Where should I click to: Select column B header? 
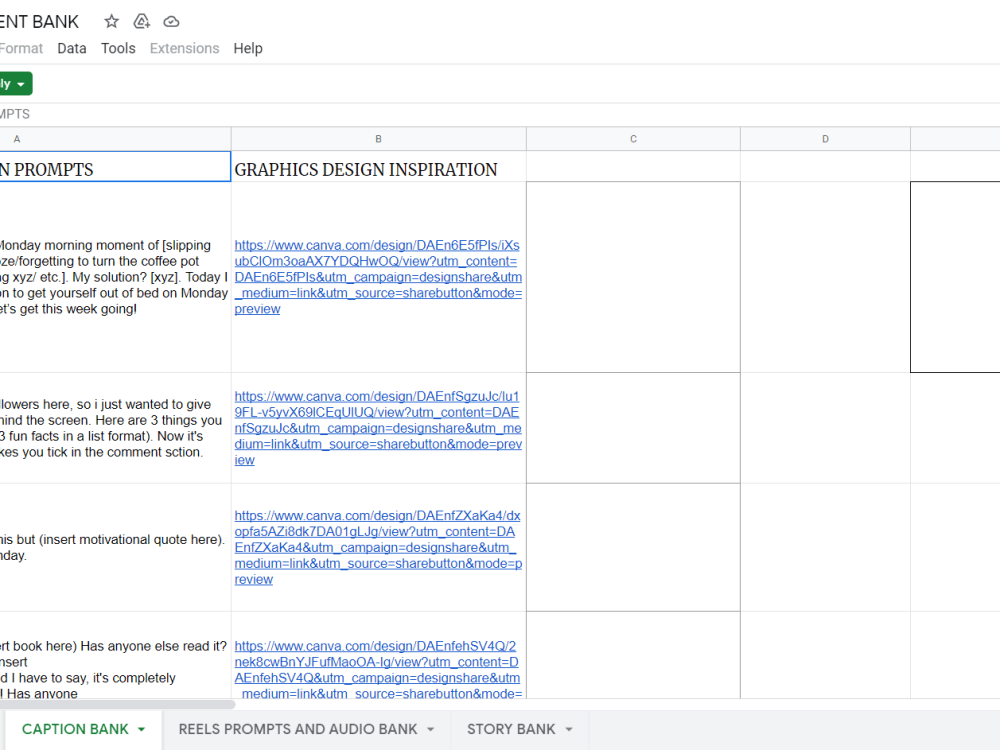tap(378, 139)
